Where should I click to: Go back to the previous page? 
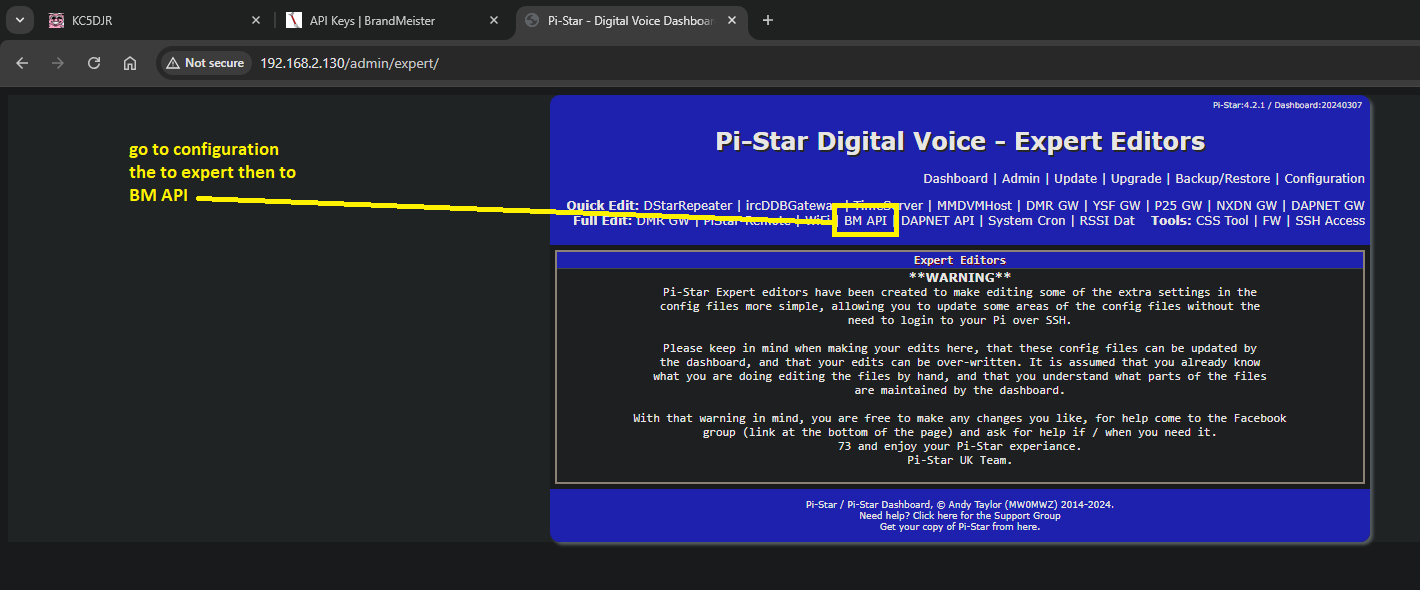click(22, 63)
